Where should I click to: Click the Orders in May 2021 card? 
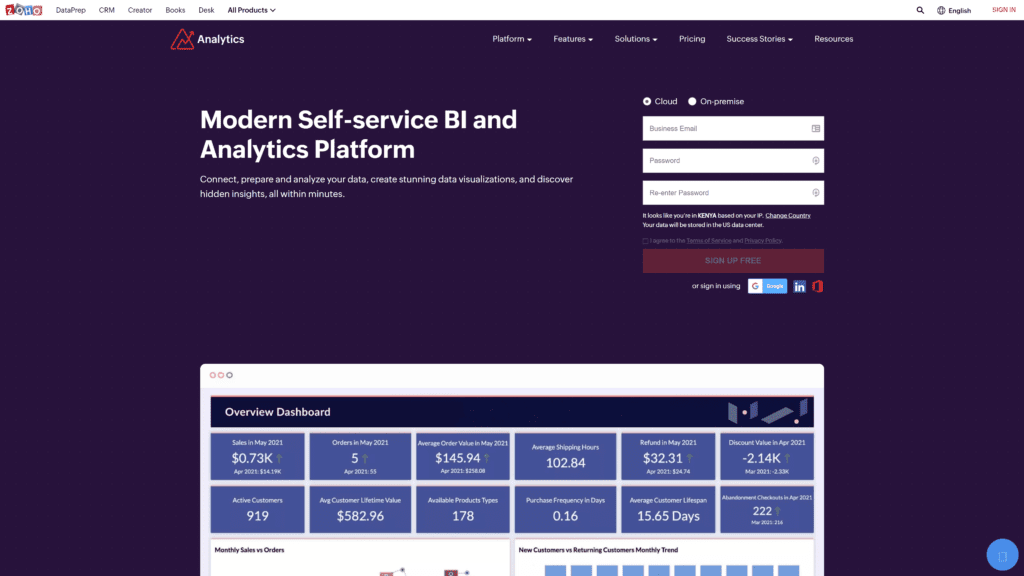(360, 456)
